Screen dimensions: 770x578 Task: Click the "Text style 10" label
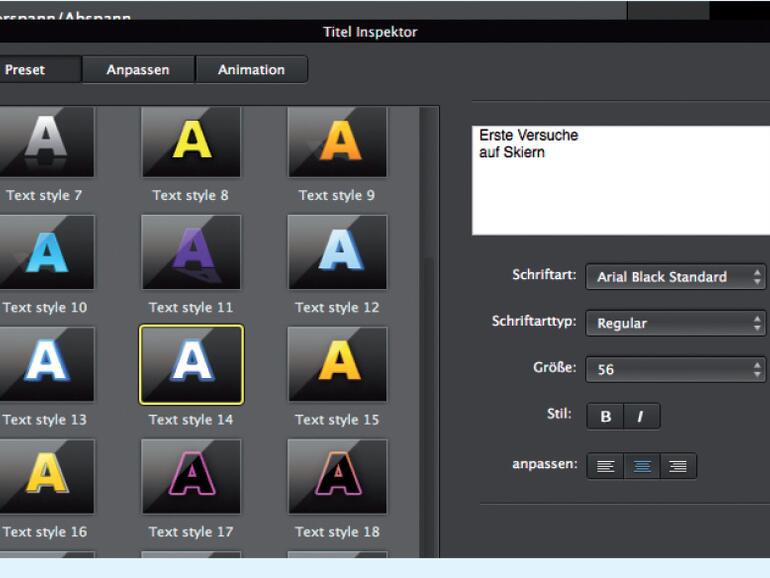coord(45,308)
